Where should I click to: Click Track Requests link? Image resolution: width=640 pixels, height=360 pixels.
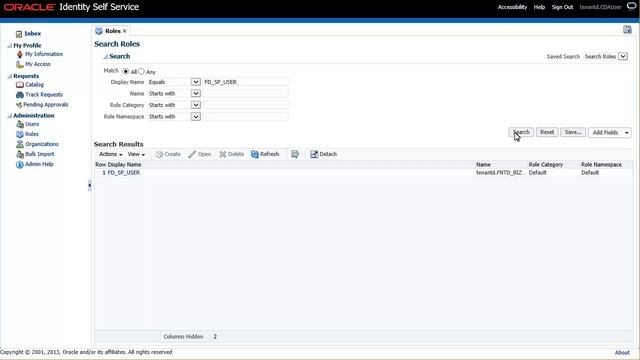(44, 95)
